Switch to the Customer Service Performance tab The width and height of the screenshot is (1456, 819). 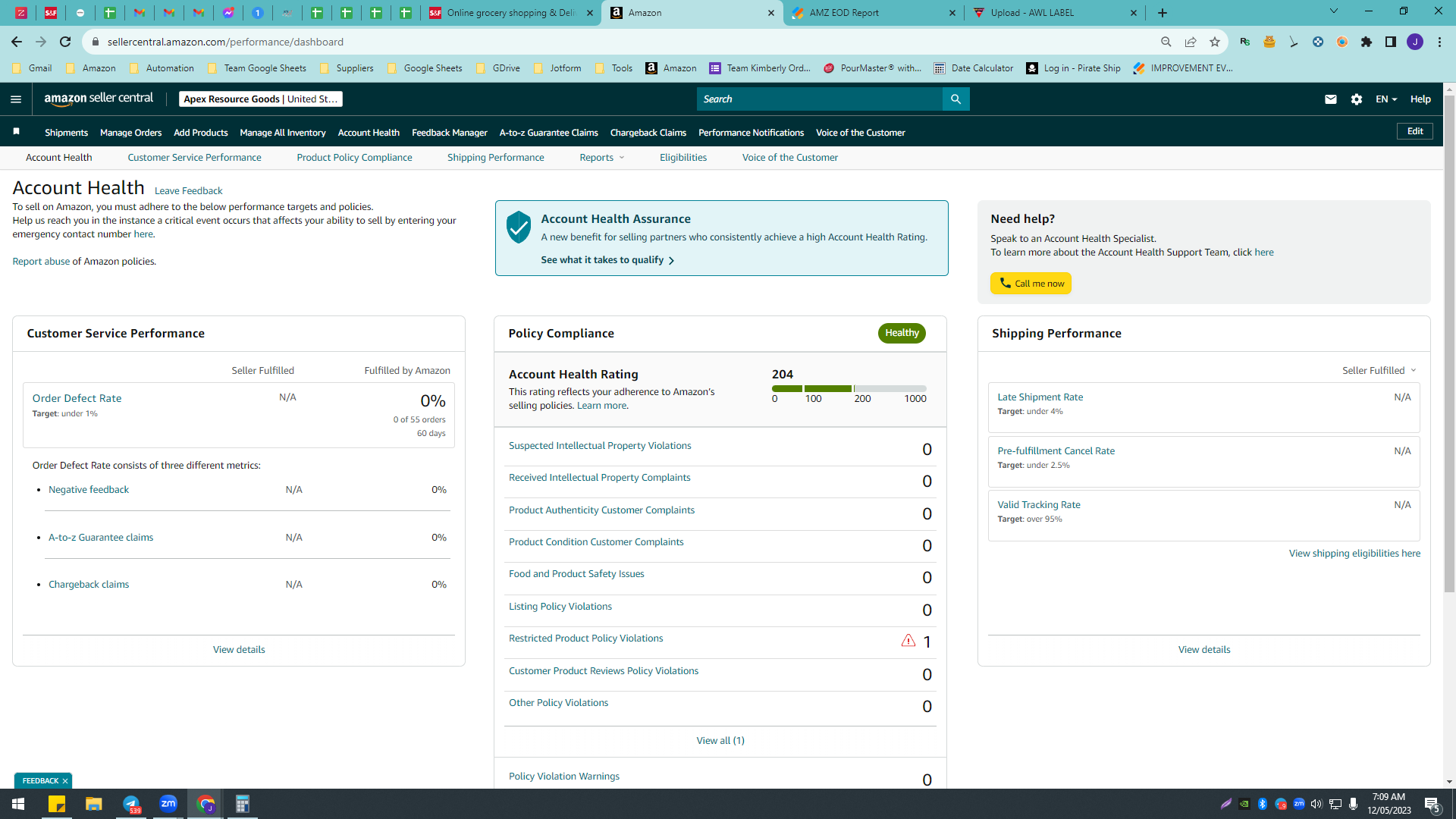click(x=194, y=158)
